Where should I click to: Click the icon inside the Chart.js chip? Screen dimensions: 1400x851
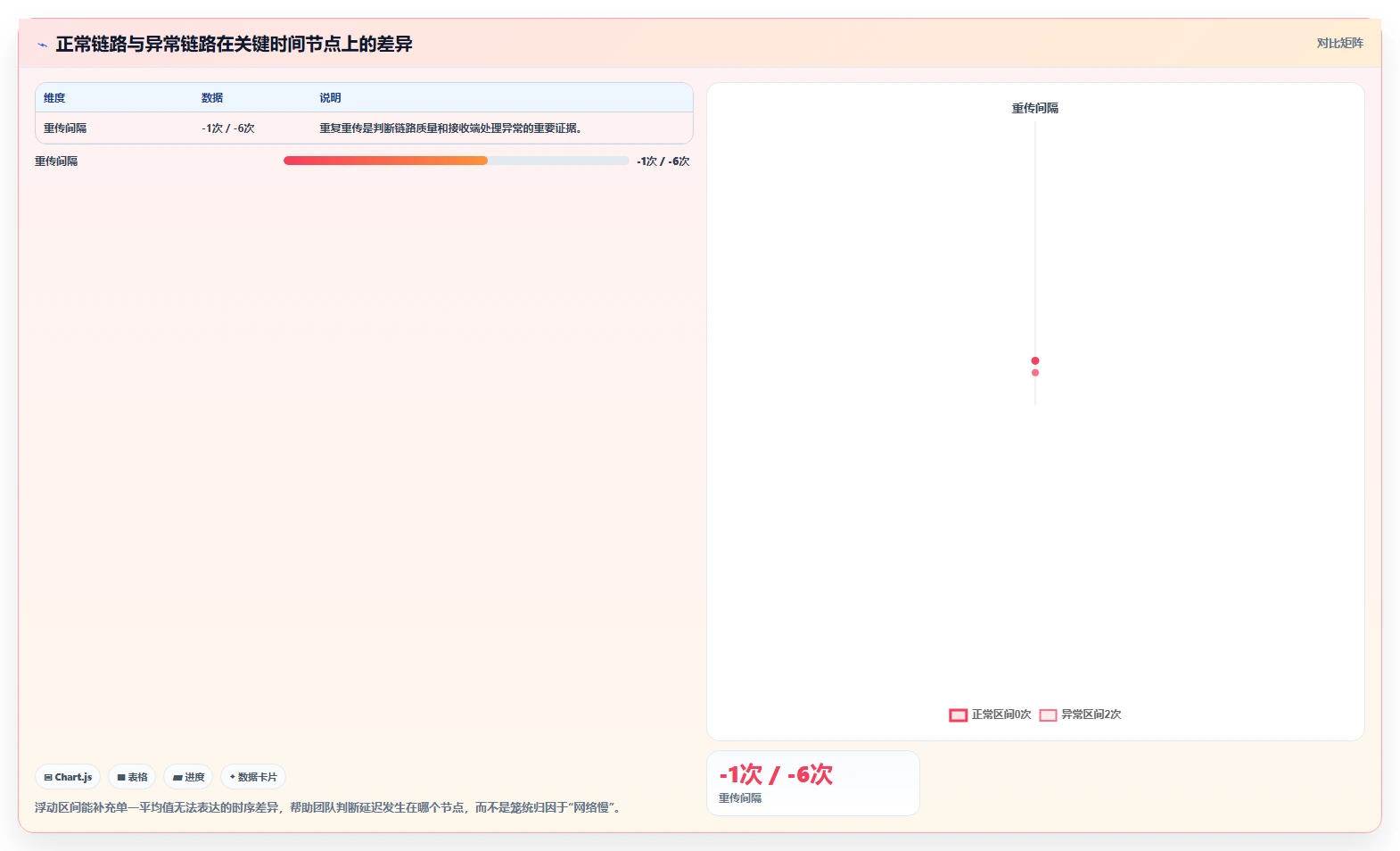(48, 778)
